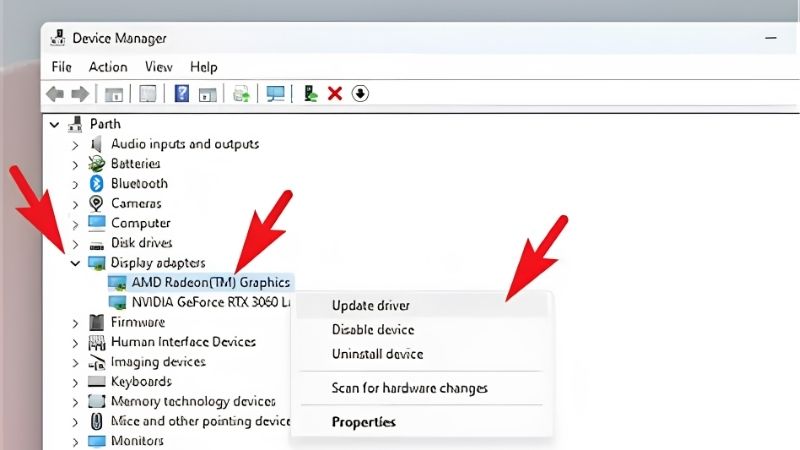
Task: Collapse the Display adapters category
Action: pyautogui.click(x=76, y=263)
